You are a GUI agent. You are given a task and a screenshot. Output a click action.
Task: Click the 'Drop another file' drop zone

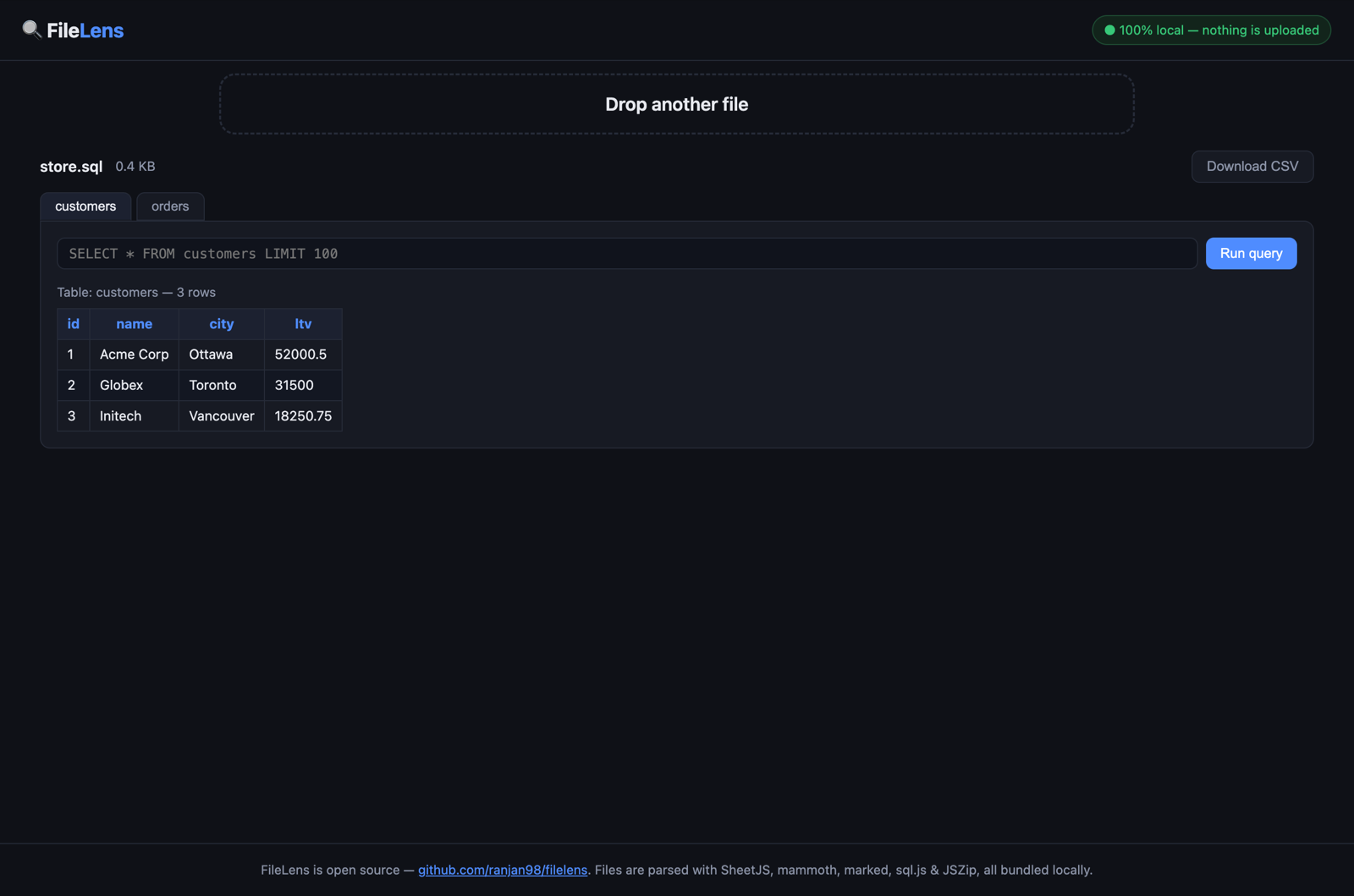(676, 104)
